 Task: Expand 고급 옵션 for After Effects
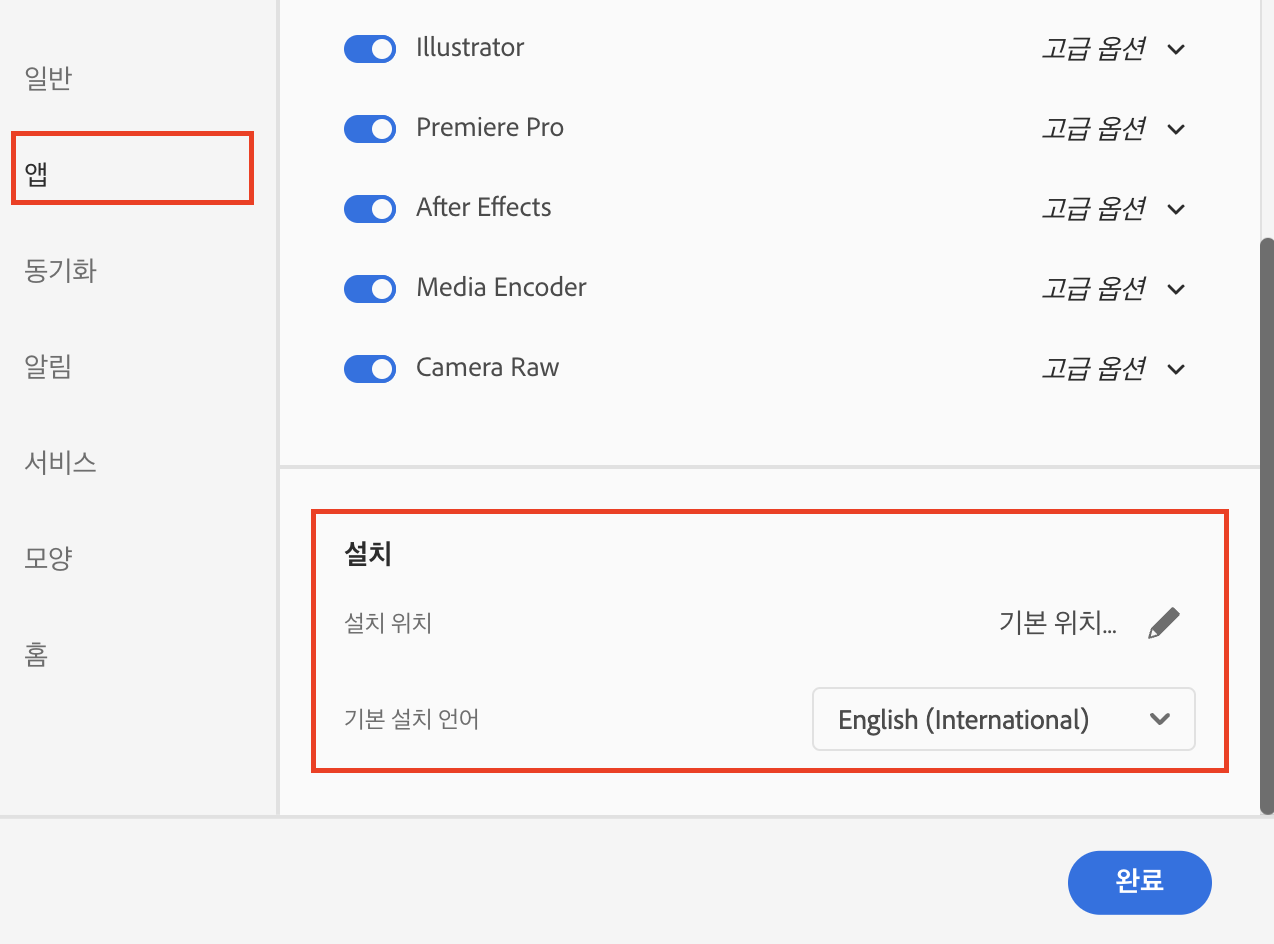coord(1113,209)
